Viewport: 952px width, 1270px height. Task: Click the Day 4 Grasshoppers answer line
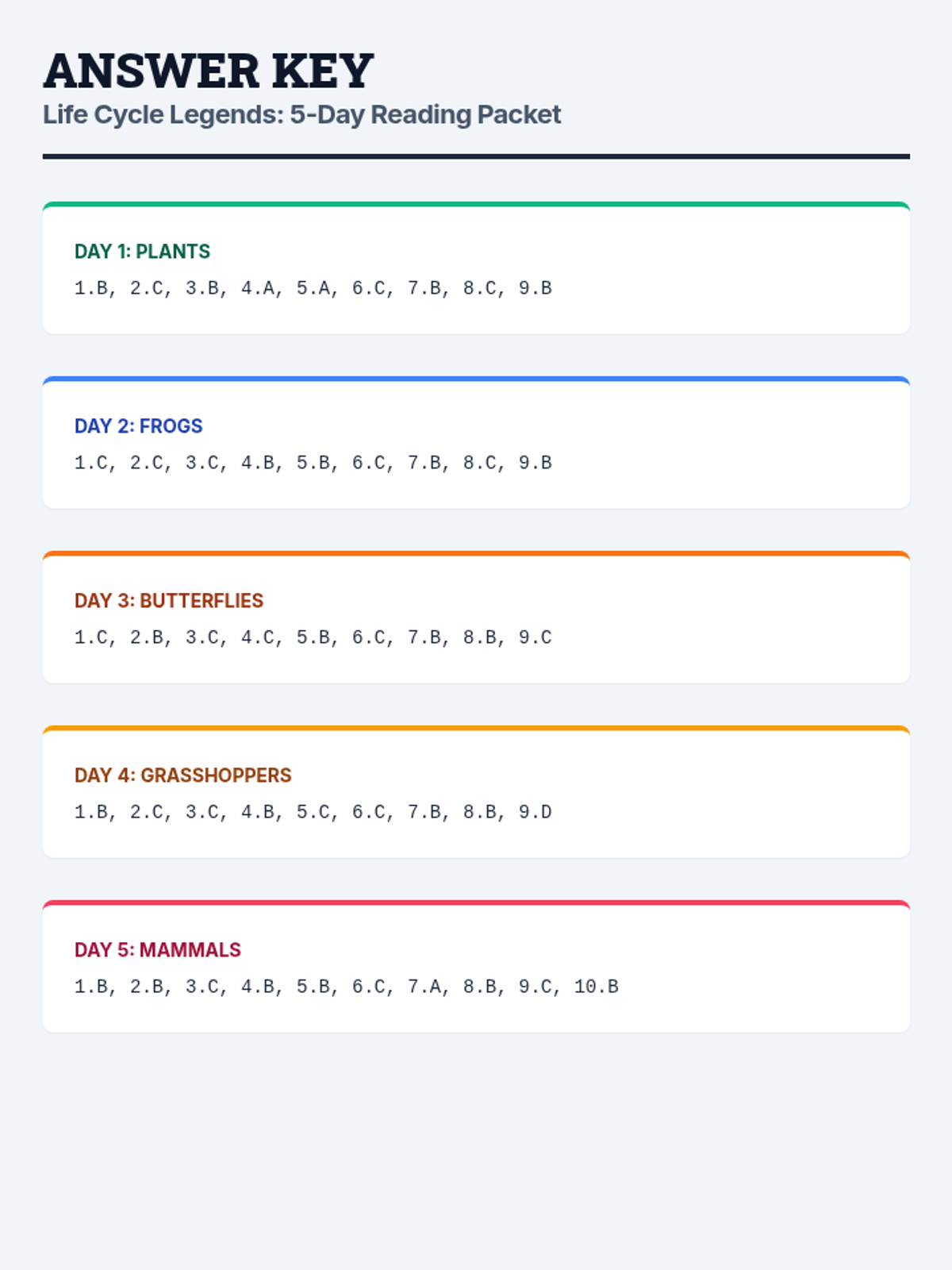313,812
